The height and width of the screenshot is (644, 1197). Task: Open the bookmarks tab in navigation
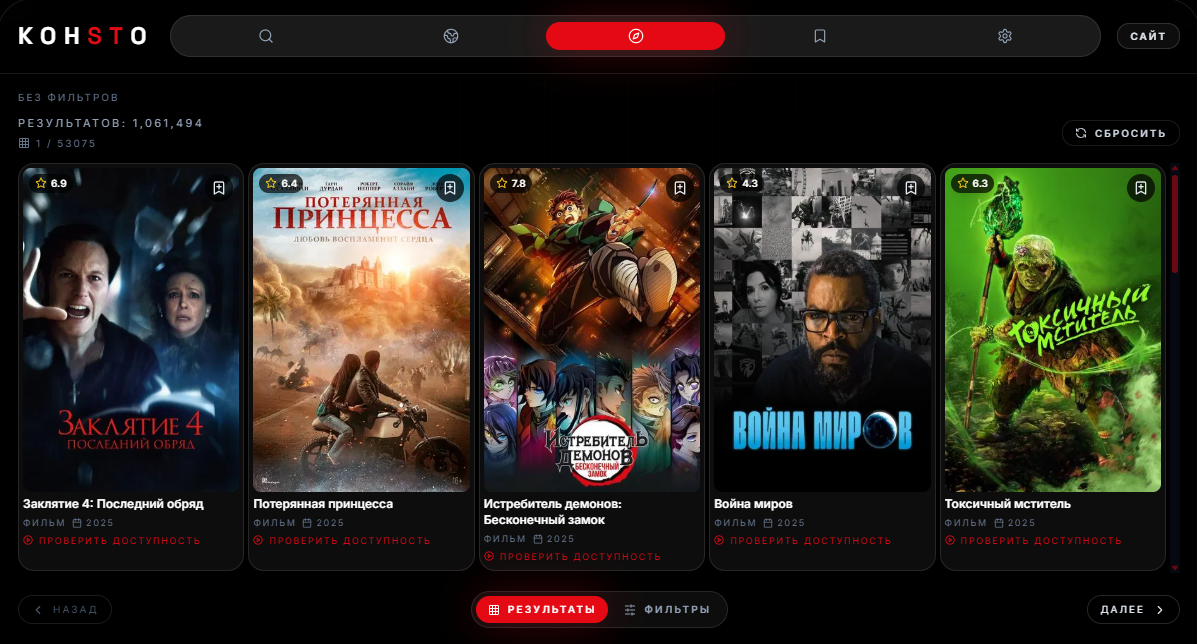[820, 36]
